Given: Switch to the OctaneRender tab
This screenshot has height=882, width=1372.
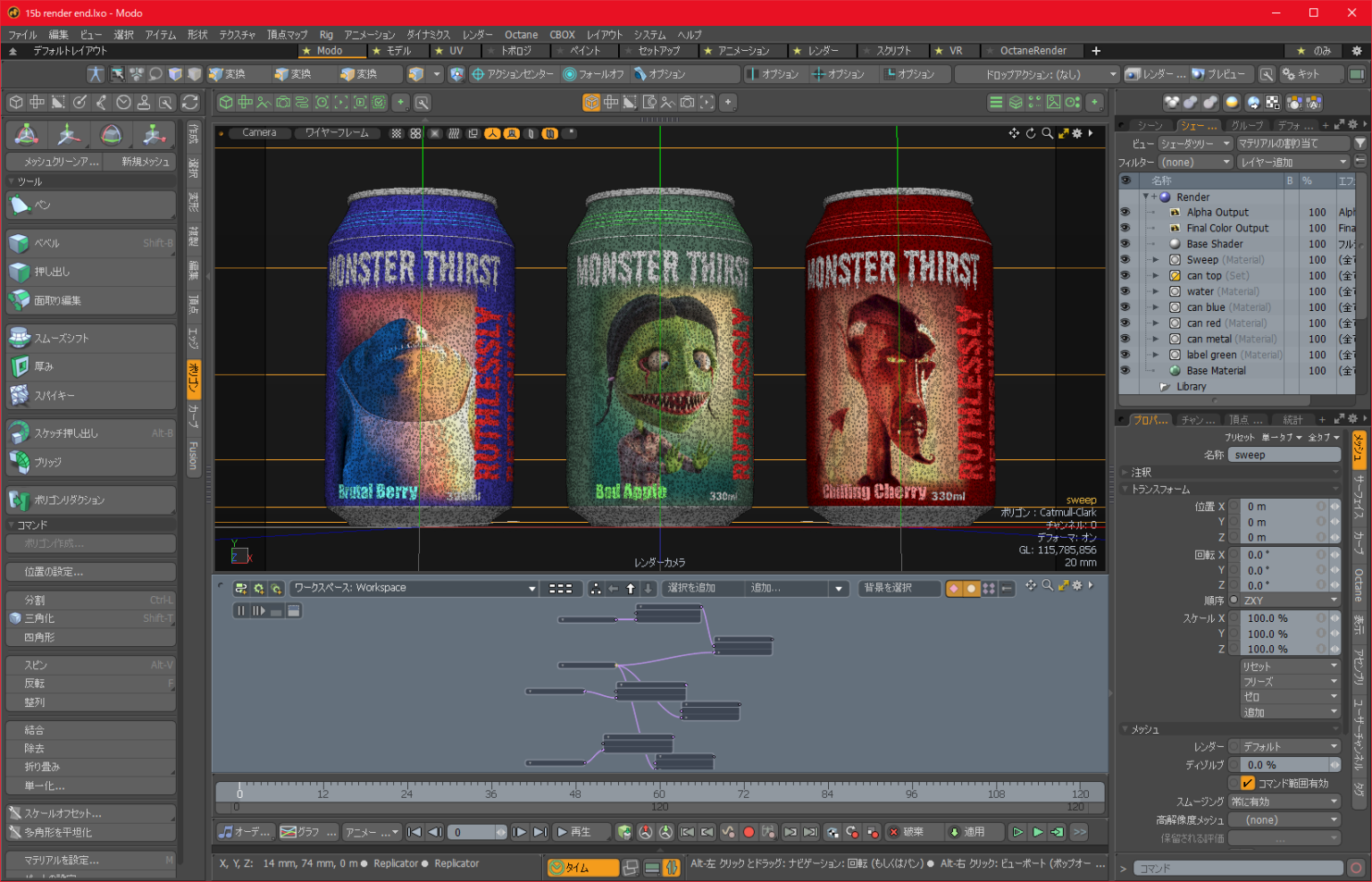Looking at the screenshot, I should point(1032,51).
